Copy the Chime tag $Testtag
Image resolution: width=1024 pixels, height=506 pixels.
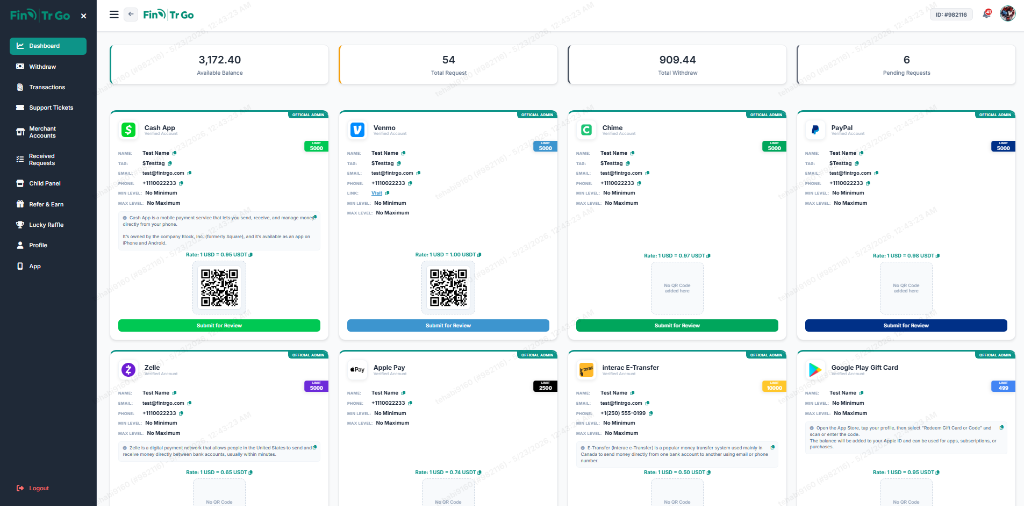pyautogui.click(x=627, y=163)
